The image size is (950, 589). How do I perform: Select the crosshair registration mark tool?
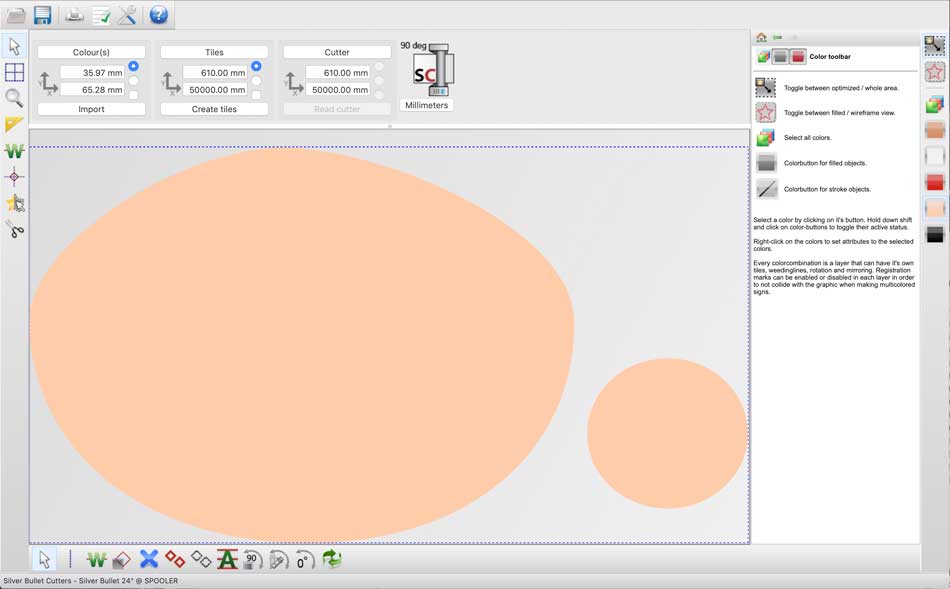tap(15, 177)
